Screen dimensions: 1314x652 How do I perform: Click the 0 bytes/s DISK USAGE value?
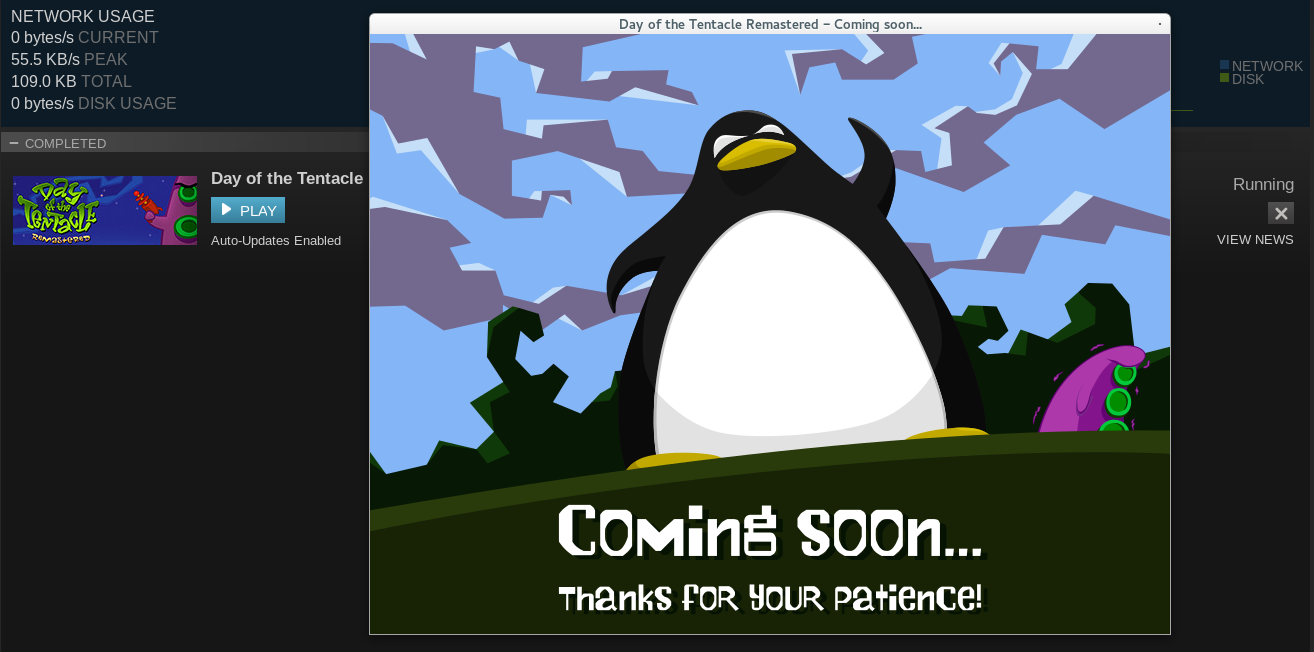point(94,104)
